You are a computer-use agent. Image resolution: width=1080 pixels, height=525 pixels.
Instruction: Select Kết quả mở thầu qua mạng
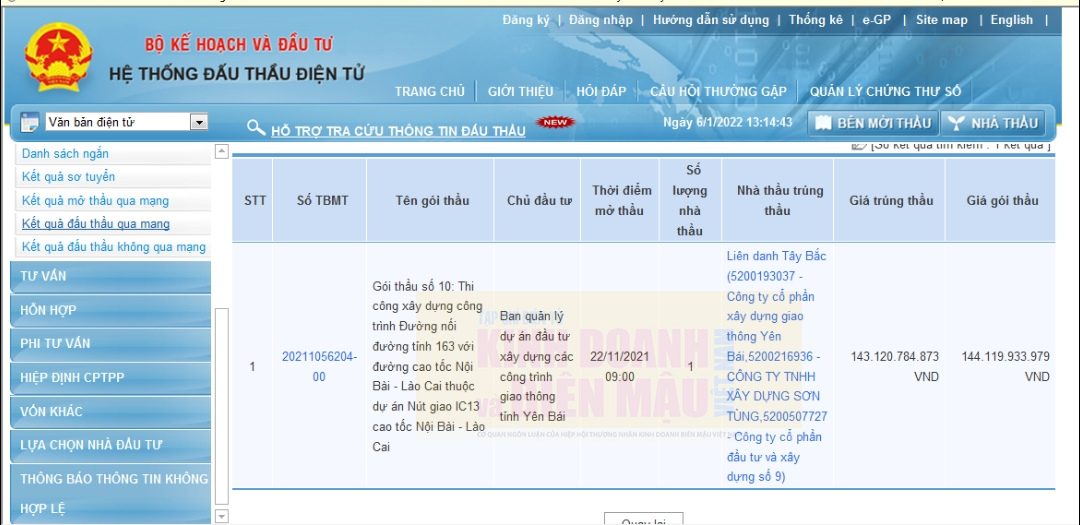(x=95, y=201)
